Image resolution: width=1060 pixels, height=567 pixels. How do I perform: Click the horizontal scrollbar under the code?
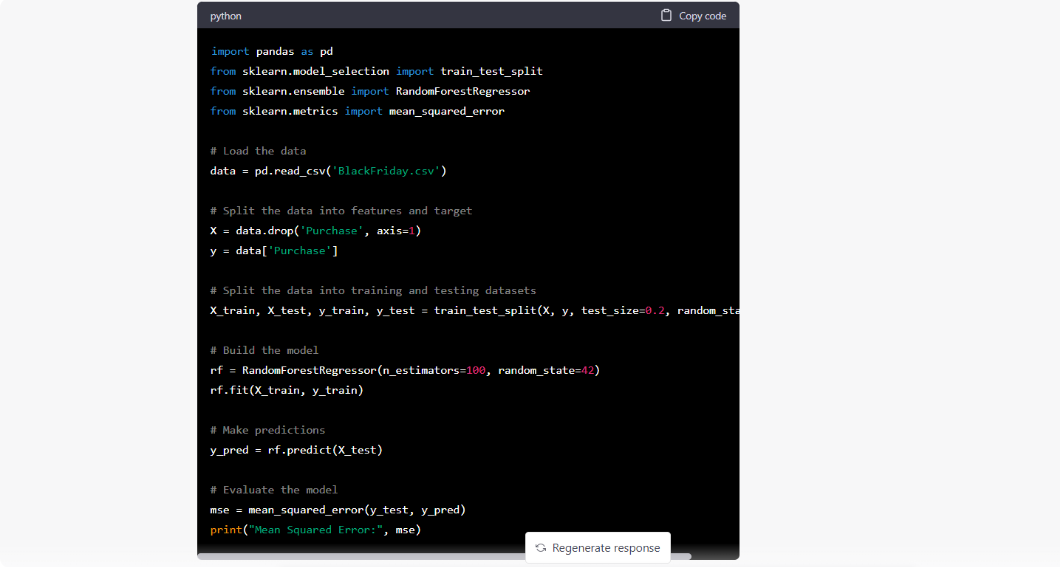[x=444, y=556]
